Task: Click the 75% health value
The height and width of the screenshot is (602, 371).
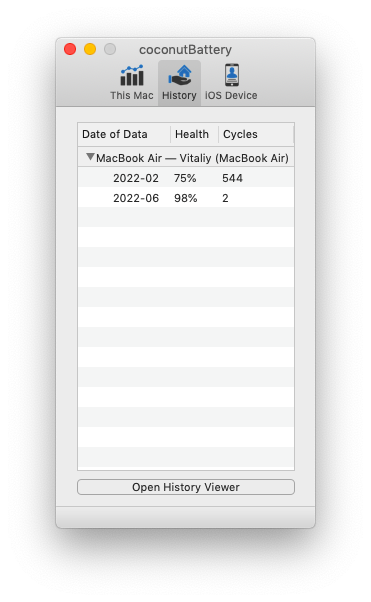Action: (185, 178)
